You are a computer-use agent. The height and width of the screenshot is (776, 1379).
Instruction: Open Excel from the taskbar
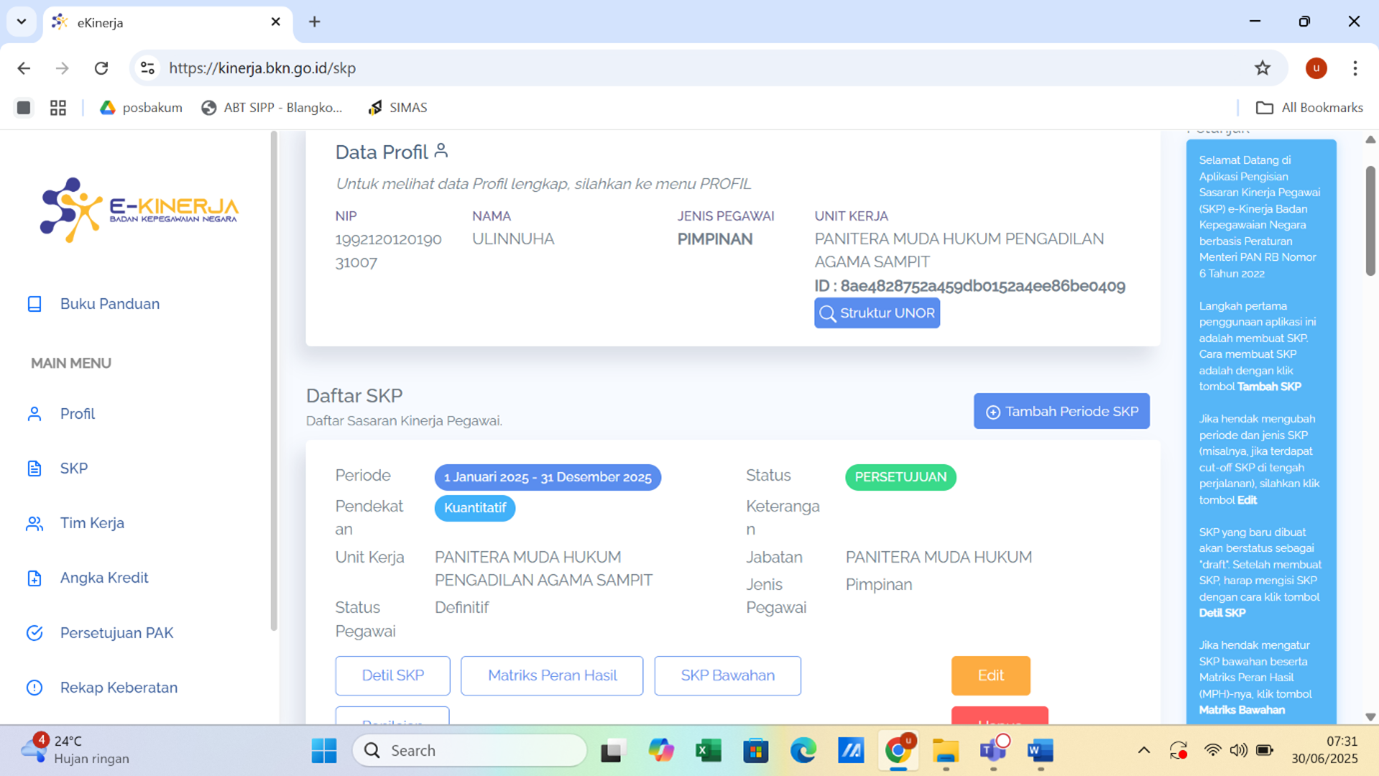[x=708, y=751]
